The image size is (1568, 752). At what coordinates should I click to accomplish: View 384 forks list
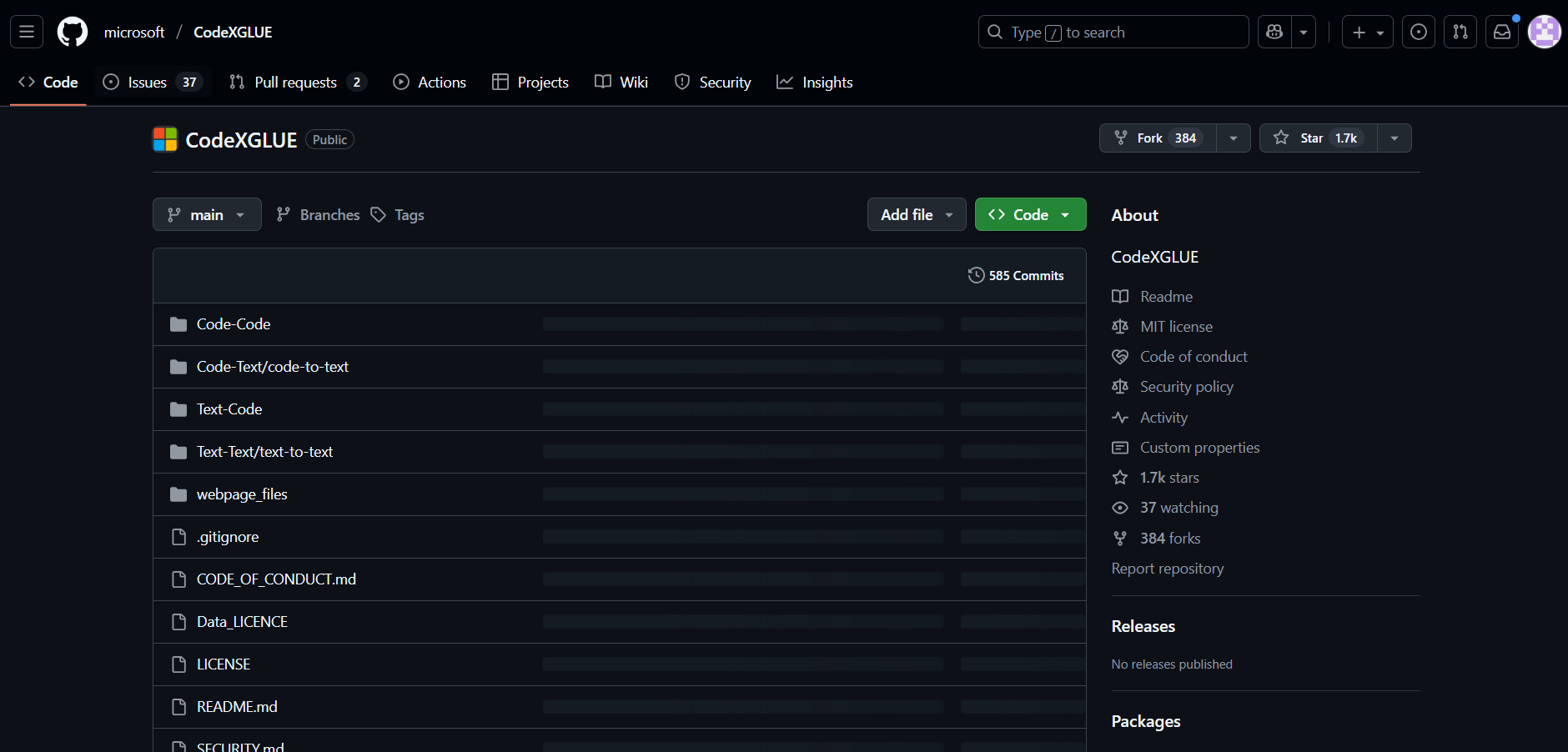tap(1156, 539)
